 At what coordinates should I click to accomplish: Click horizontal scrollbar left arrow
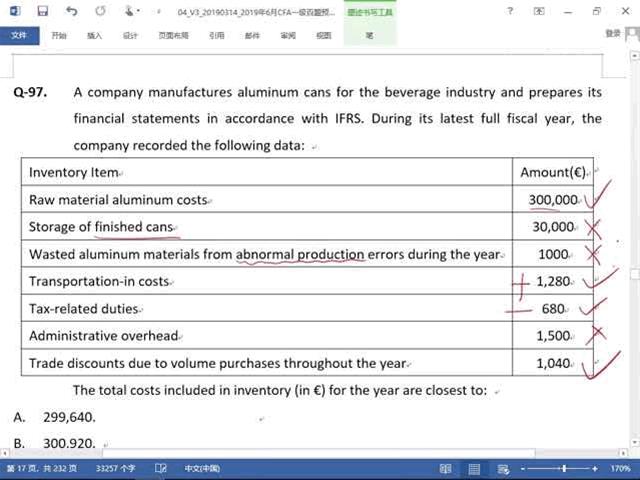point(4,453)
